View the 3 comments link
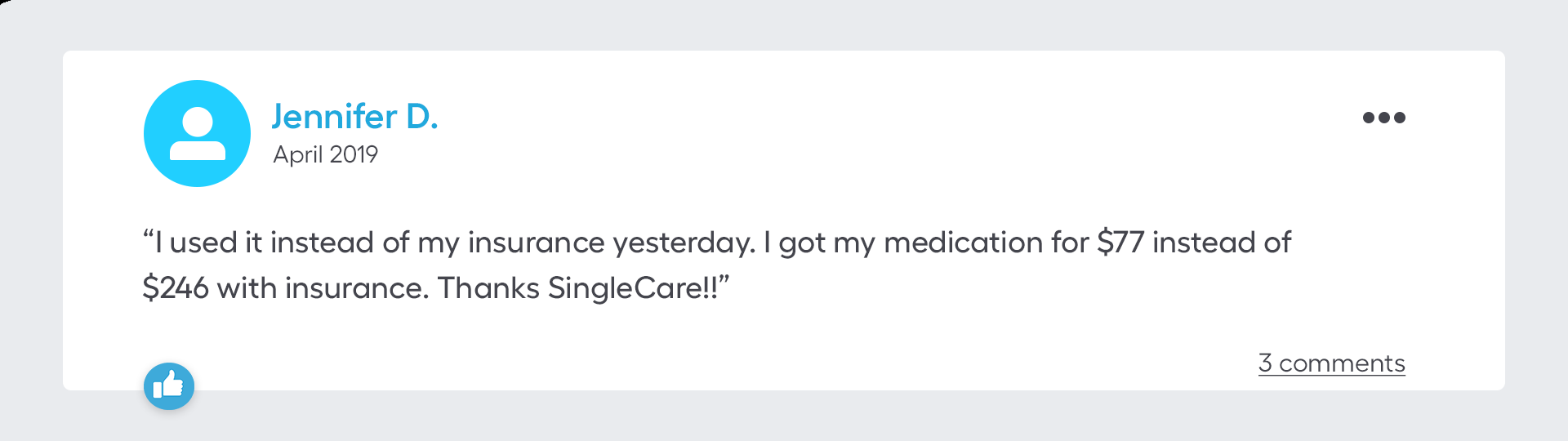Image resolution: width=1568 pixels, height=441 pixels. pos(1331,363)
